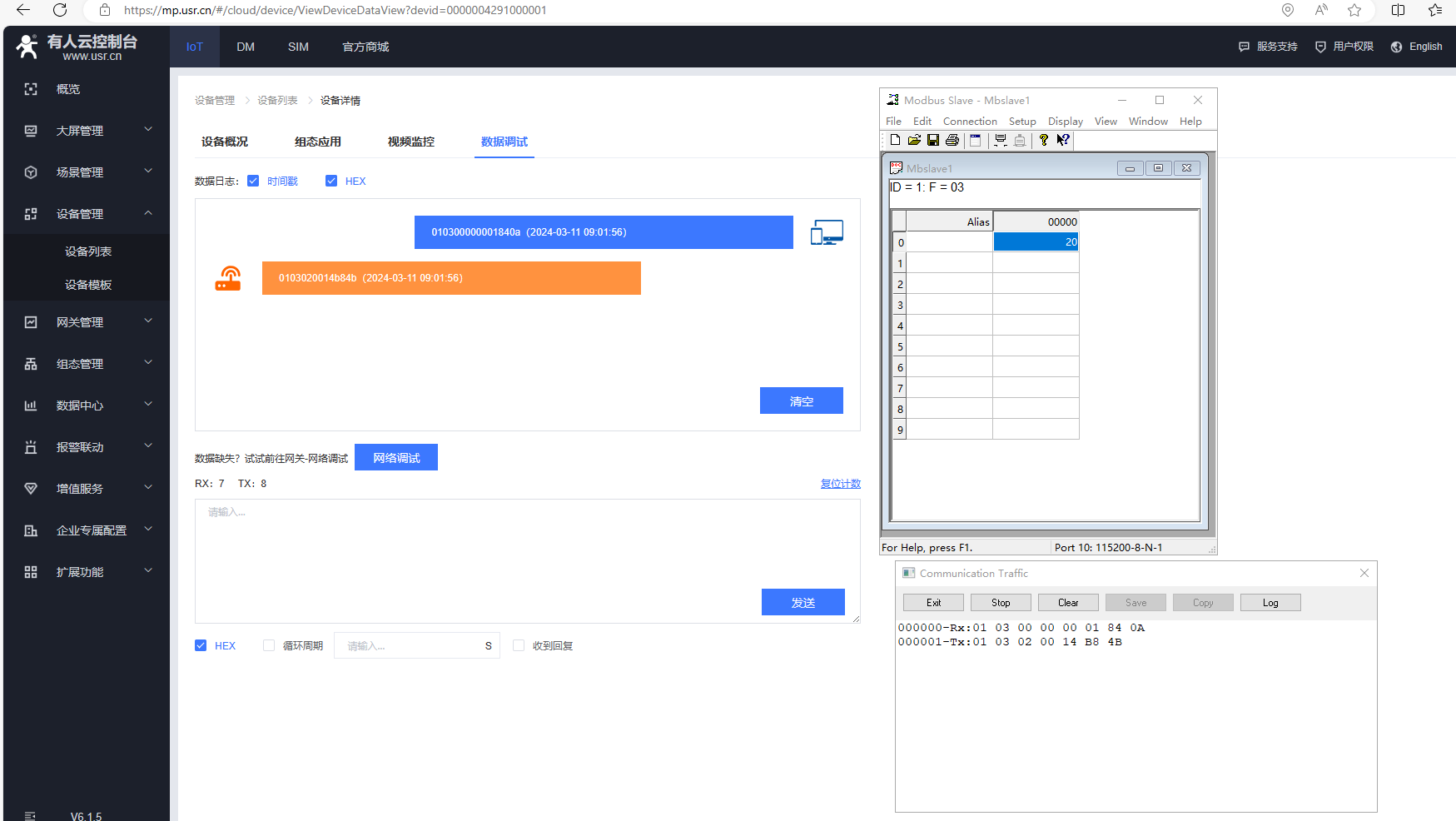Open the Connection menu in Modbus Slave
Image resolution: width=1456 pixels, height=821 pixels.
[969, 122]
